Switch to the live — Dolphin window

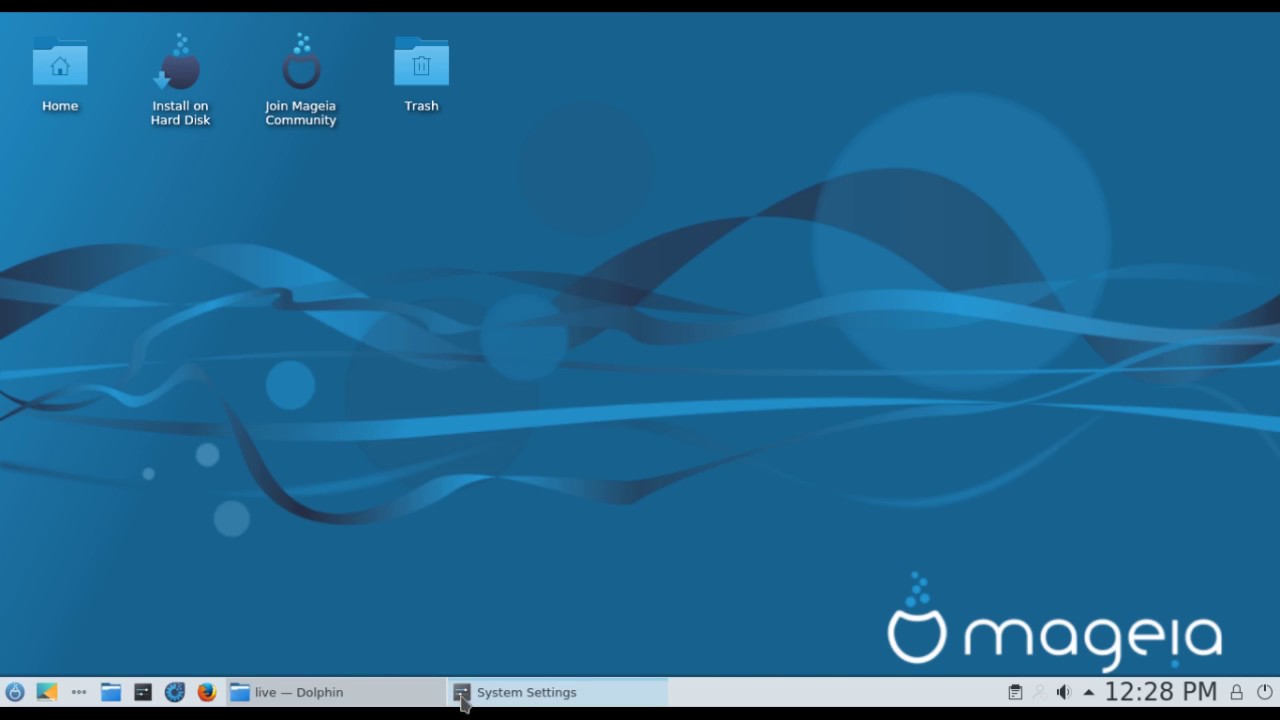(x=335, y=692)
